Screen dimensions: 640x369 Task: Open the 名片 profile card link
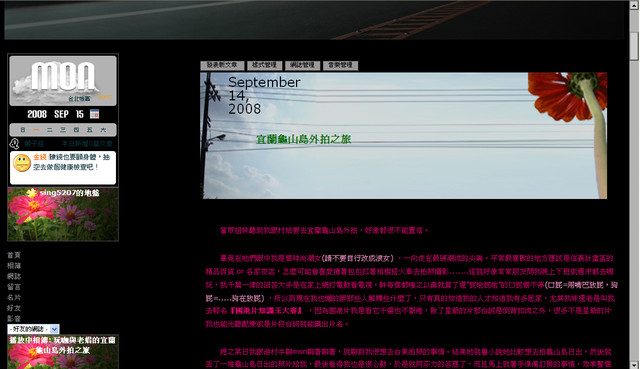tap(13, 298)
